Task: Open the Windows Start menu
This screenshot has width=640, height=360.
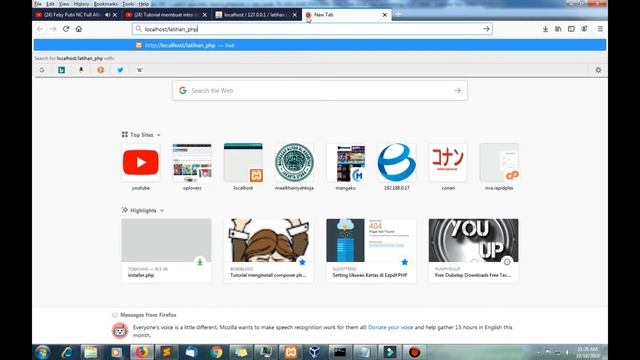Action: coord(42,352)
